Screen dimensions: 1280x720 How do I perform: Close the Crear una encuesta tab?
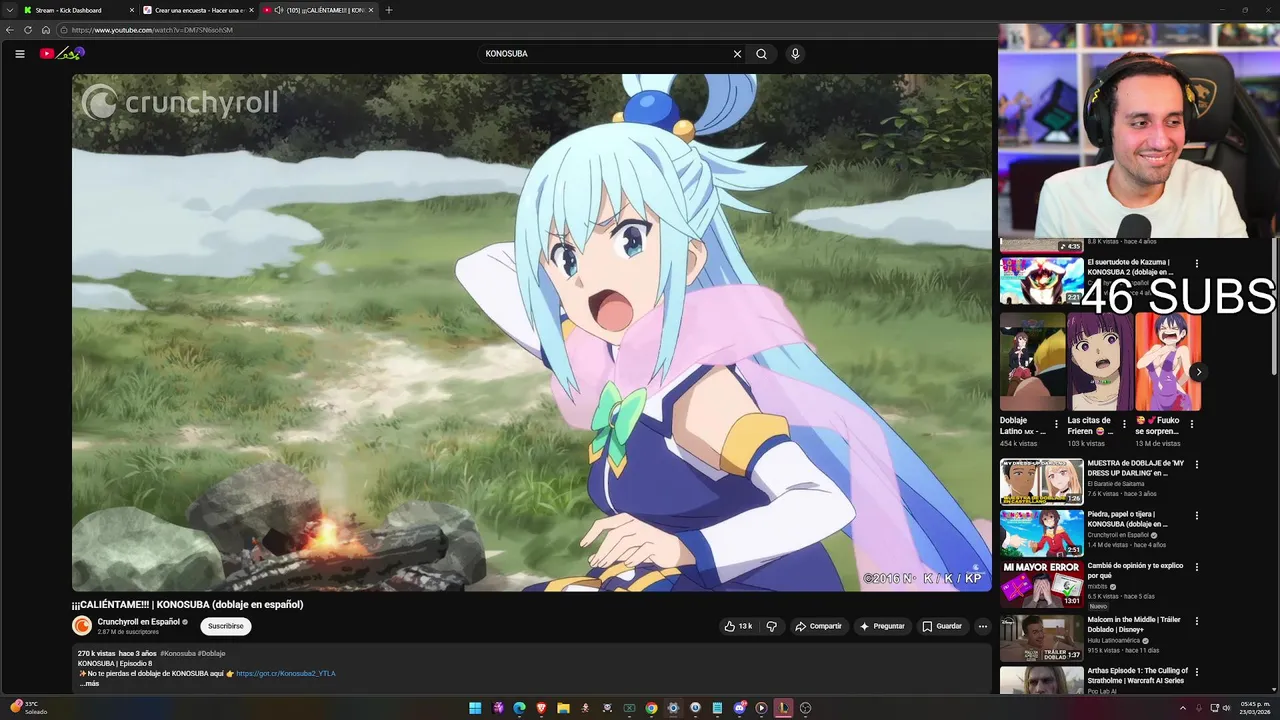tap(251, 10)
